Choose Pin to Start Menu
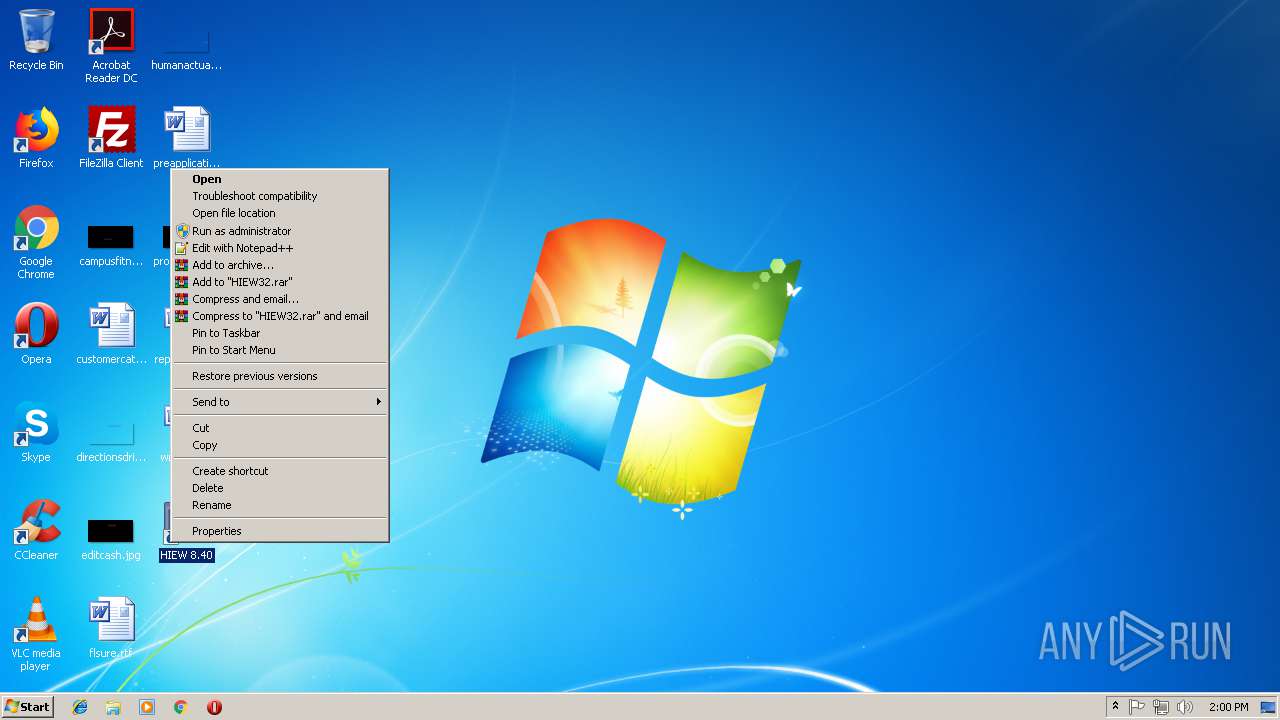 (x=280, y=350)
